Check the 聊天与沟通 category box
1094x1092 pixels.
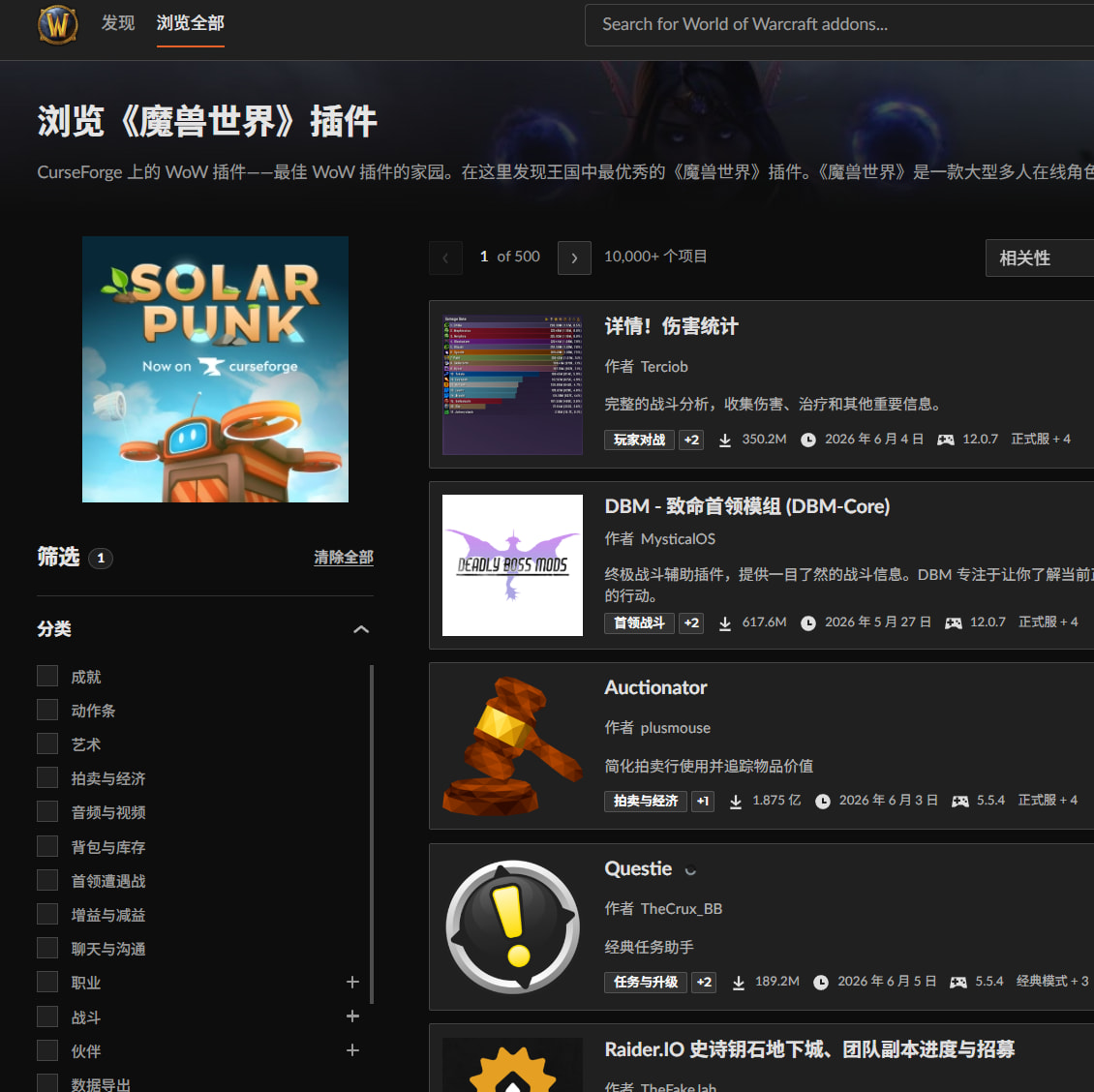(x=47, y=949)
